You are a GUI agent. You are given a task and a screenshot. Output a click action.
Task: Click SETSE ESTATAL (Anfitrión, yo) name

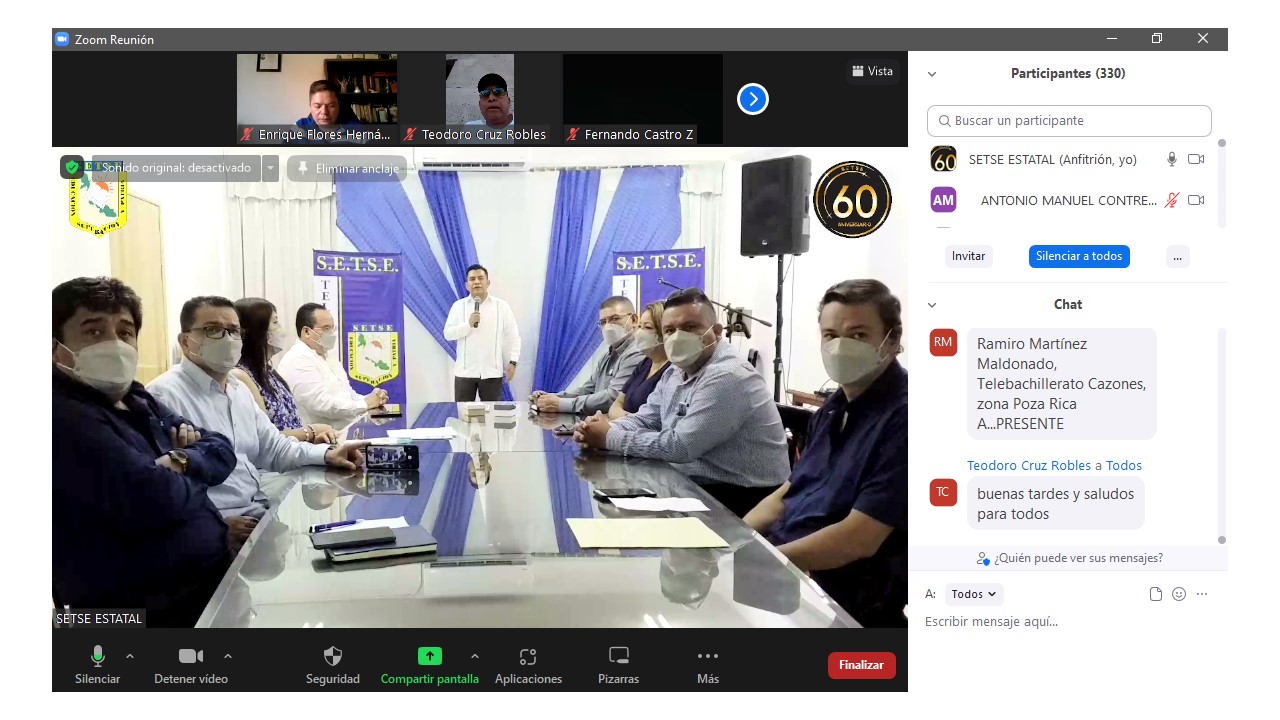(x=1053, y=159)
